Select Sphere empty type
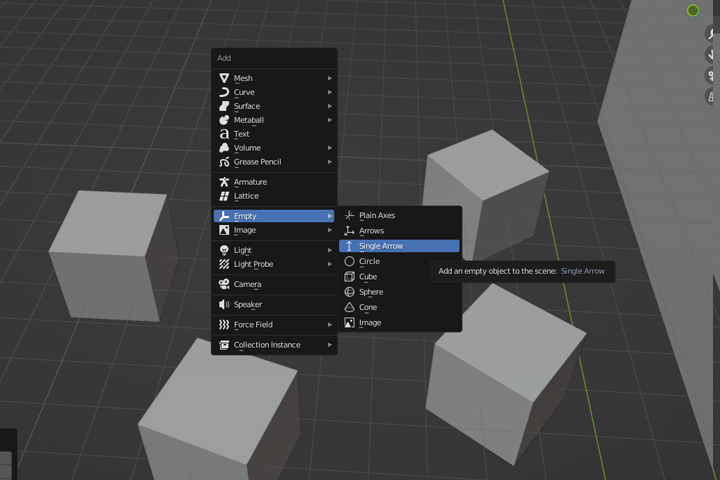This screenshot has width=720, height=480. coord(399,292)
